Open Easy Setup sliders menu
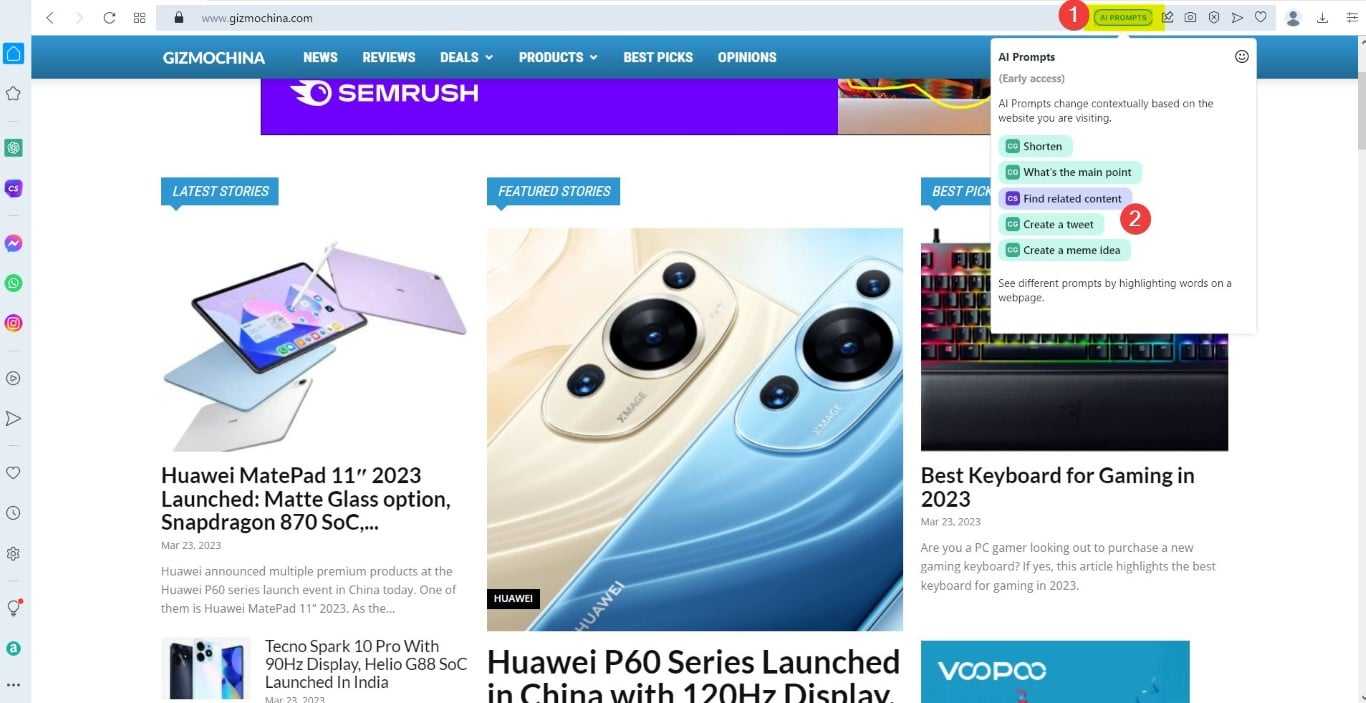This screenshot has width=1366, height=703. click(x=1350, y=17)
